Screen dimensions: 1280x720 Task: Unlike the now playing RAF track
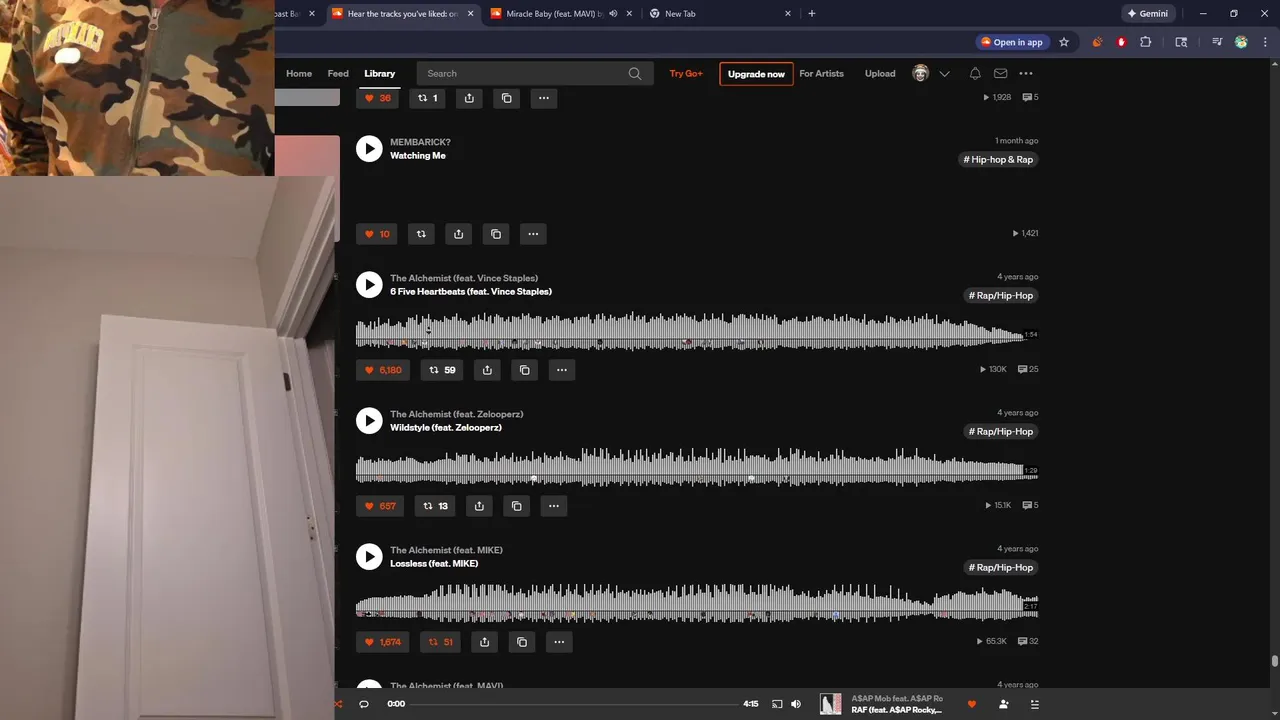pyautogui.click(x=971, y=704)
